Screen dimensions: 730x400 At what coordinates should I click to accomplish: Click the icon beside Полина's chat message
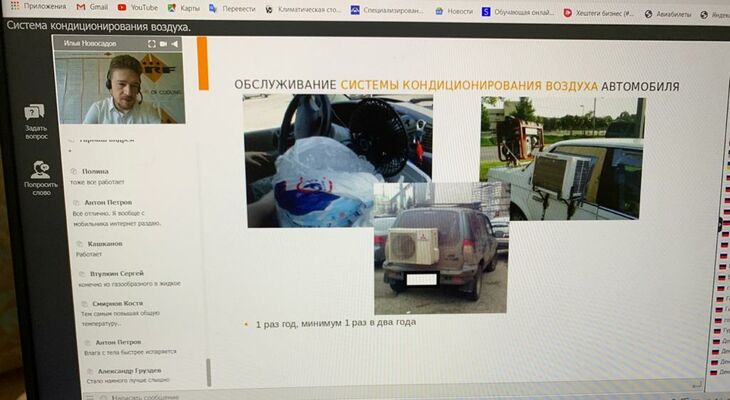point(73,171)
